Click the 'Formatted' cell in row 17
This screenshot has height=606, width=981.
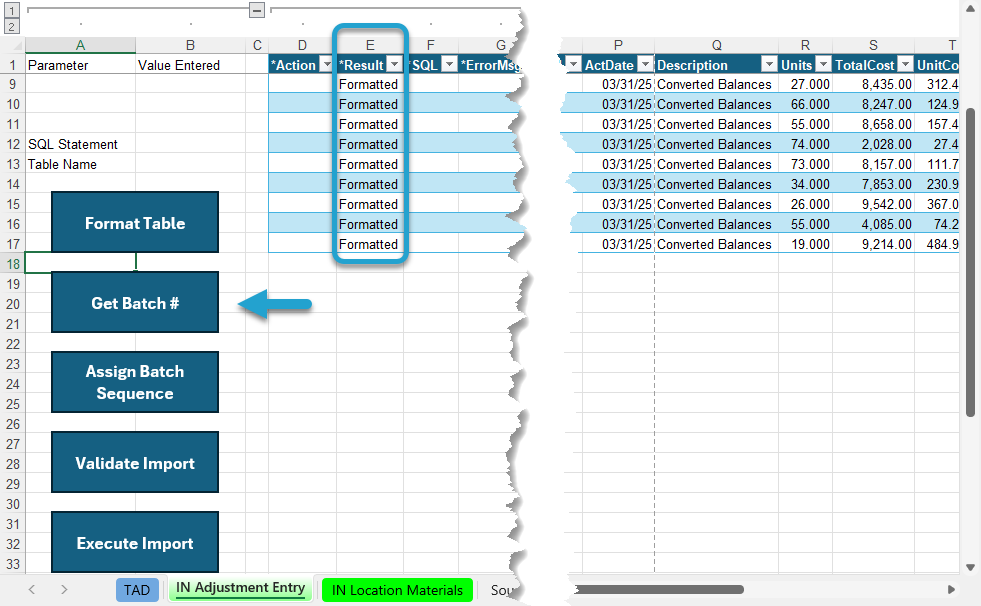pos(369,244)
